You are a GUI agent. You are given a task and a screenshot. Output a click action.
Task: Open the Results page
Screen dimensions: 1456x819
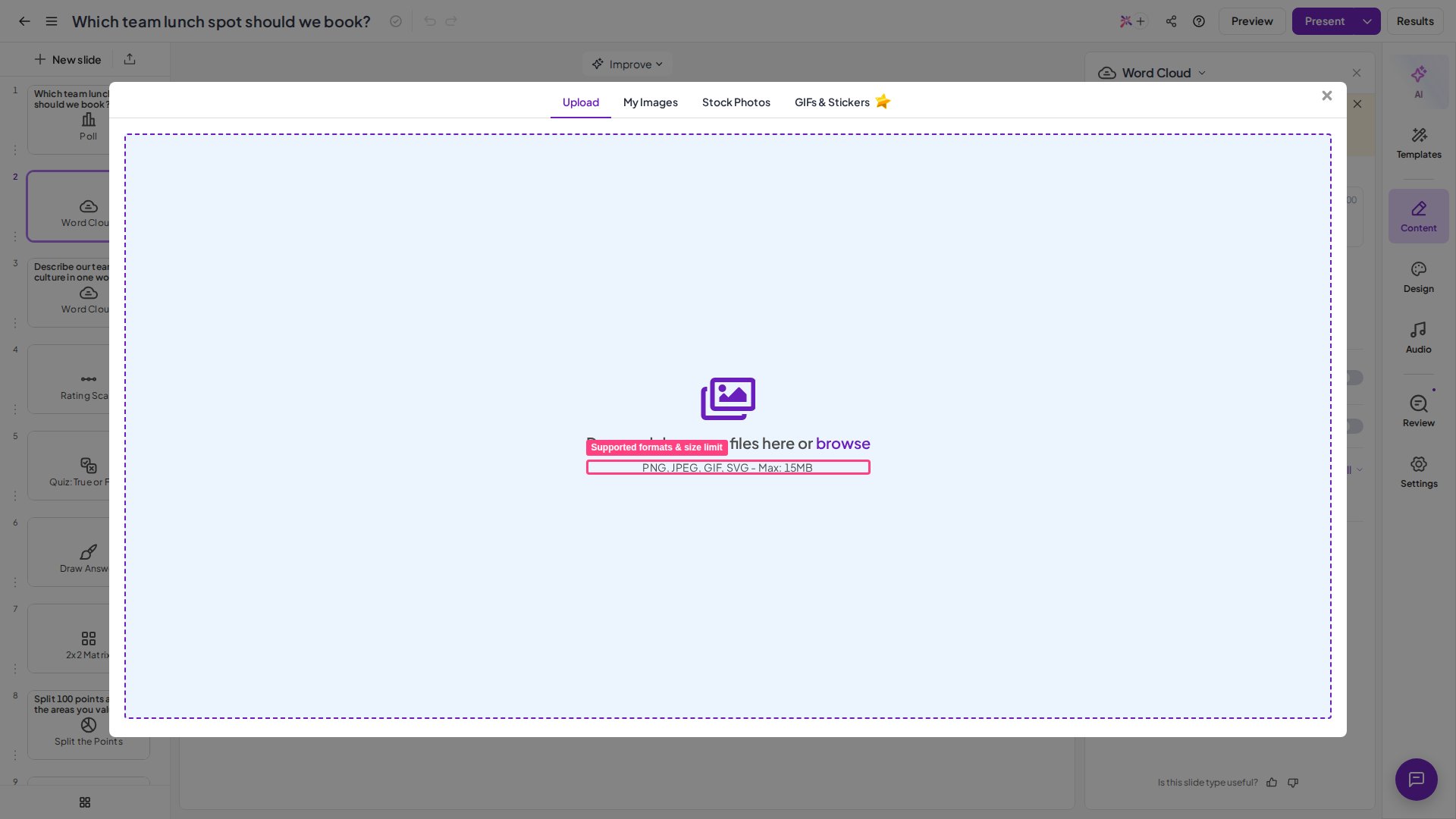1415,21
